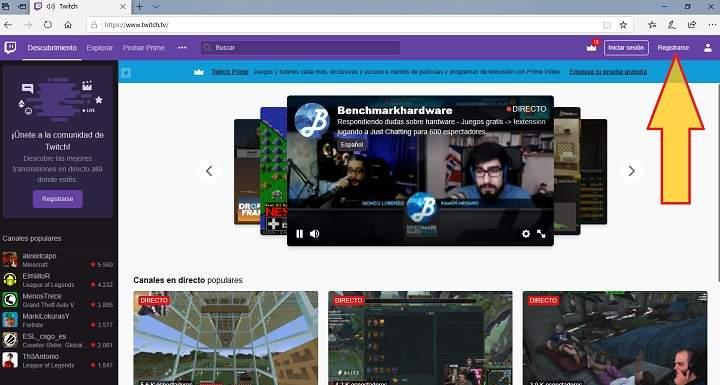Click the Buscar search field
720x385 pixels.
click(x=301, y=48)
